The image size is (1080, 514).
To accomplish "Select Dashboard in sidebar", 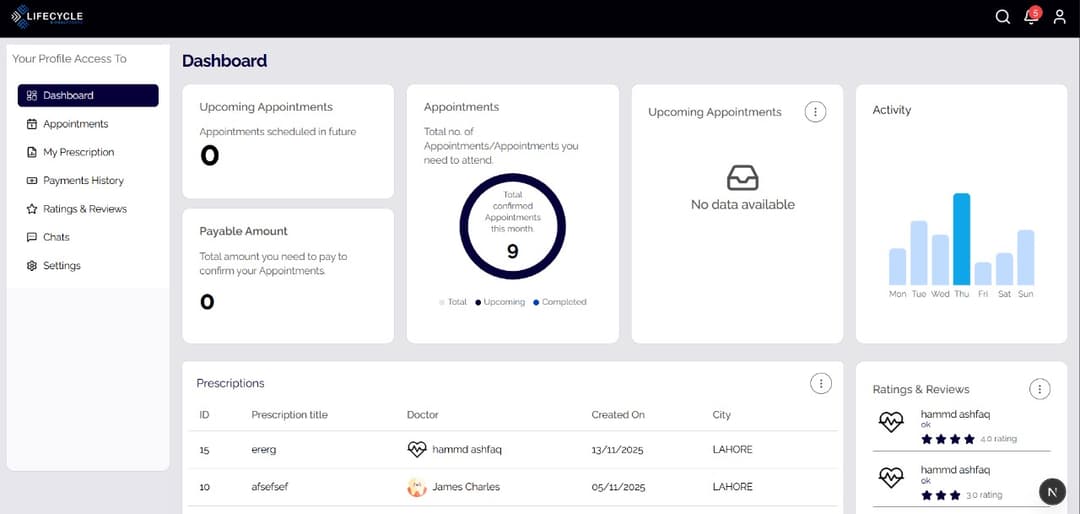I will [x=88, y=96].
